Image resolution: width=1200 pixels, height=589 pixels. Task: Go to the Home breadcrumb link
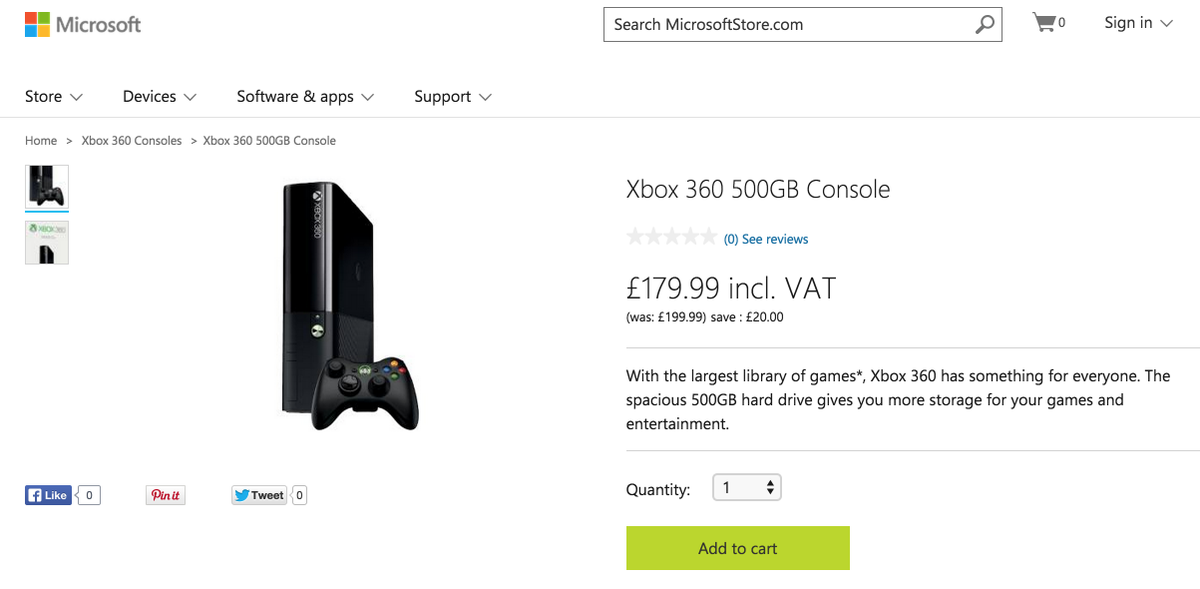click(x=41, y=141)
